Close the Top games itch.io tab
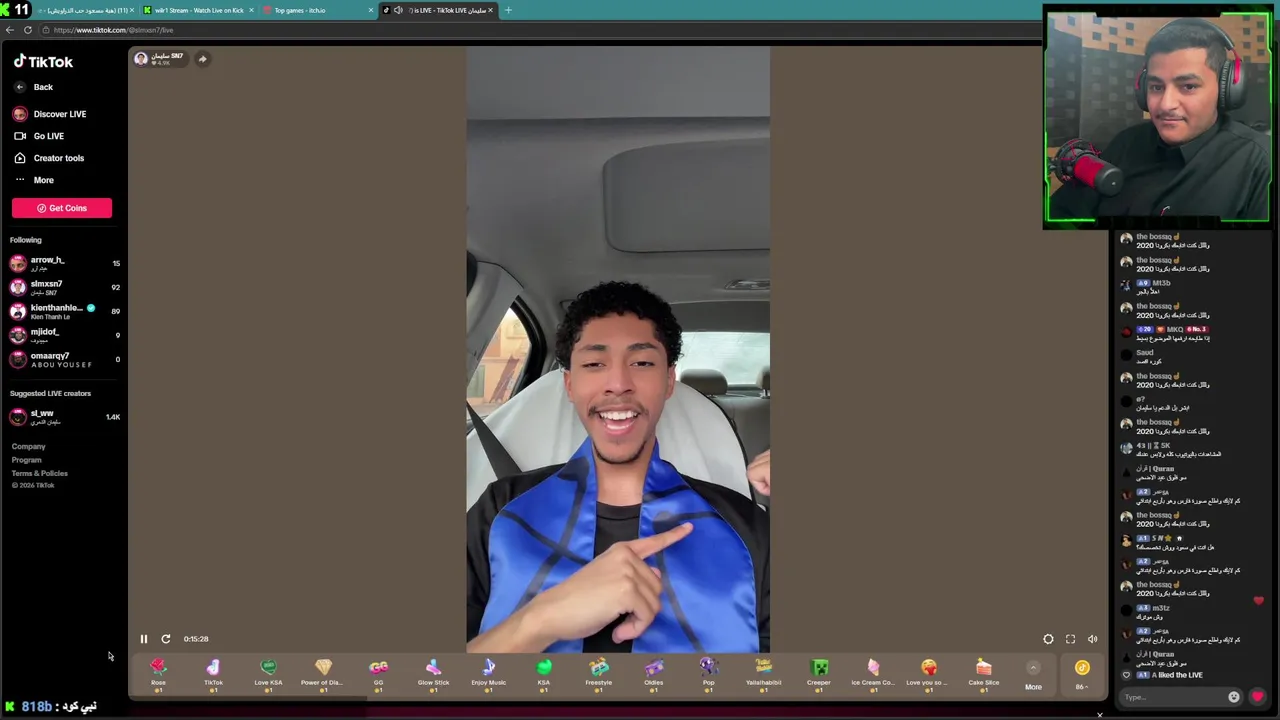Image resolution: width=1280 pixels, height=720 pixels. tap(371, 10)
